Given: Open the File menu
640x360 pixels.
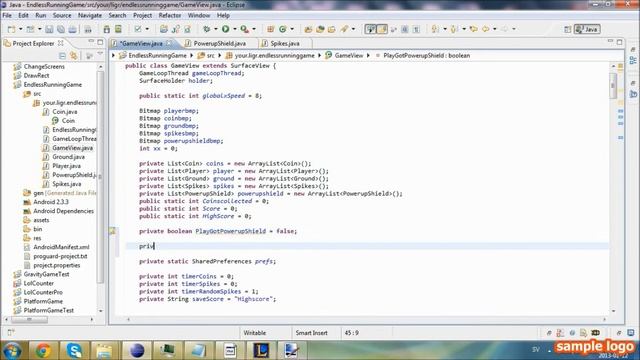Looking at the screenshot, I should coord(7,16).
